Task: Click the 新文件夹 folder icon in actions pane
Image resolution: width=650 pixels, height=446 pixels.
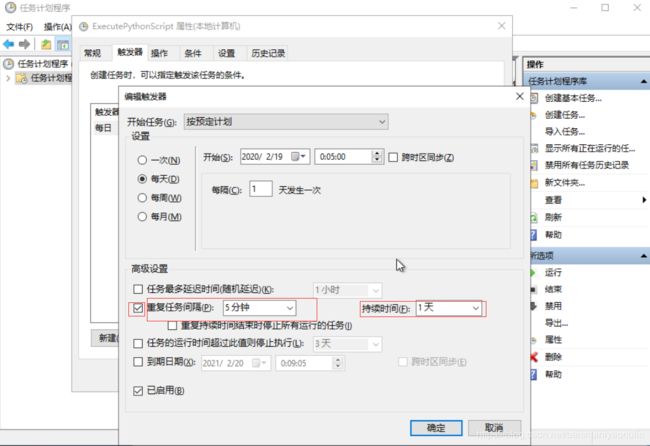Action: pyautogui.click(x=534, y=183)
